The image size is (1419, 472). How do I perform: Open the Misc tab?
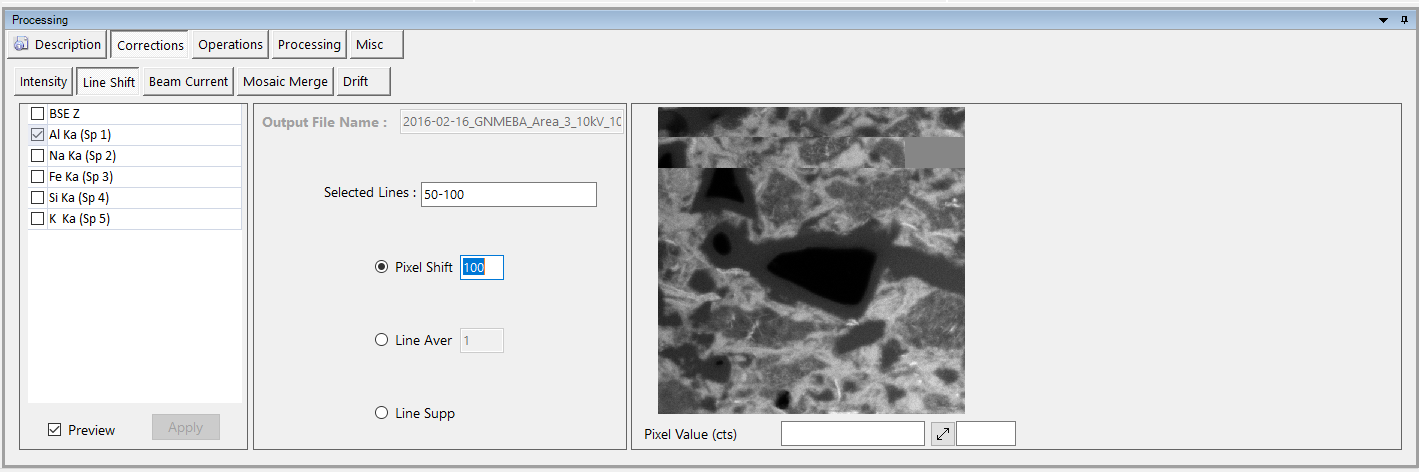pyautogui.click(x=370, y=45)
